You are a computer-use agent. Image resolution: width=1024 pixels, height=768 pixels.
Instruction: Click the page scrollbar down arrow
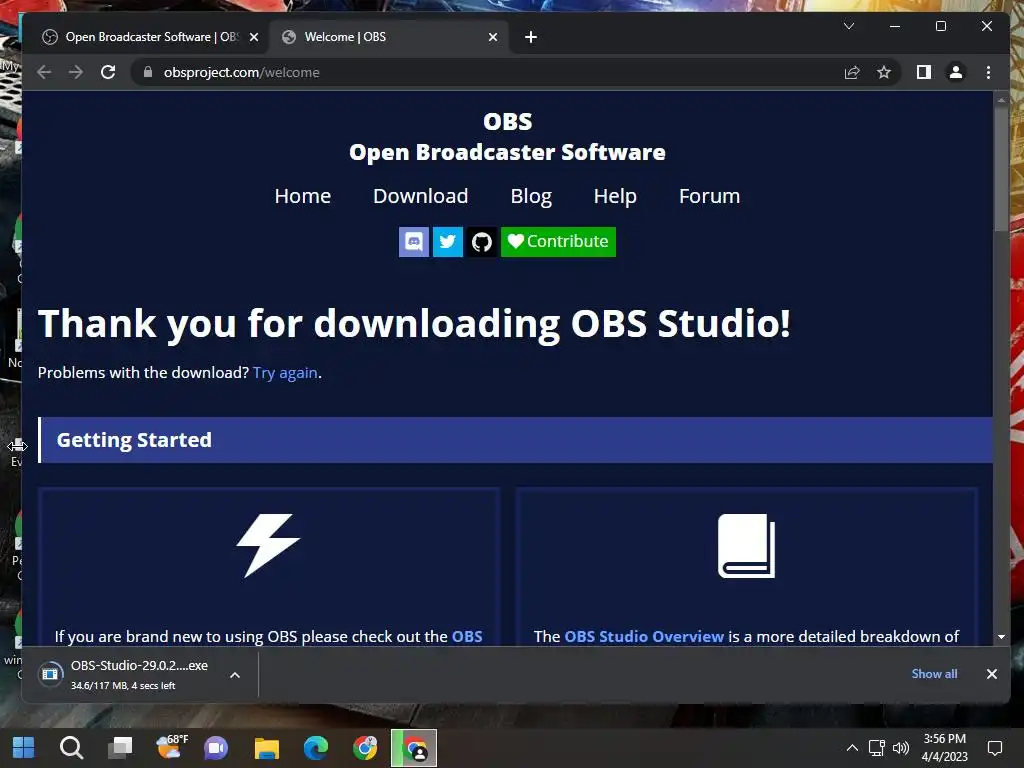(x=1001, y=637)
